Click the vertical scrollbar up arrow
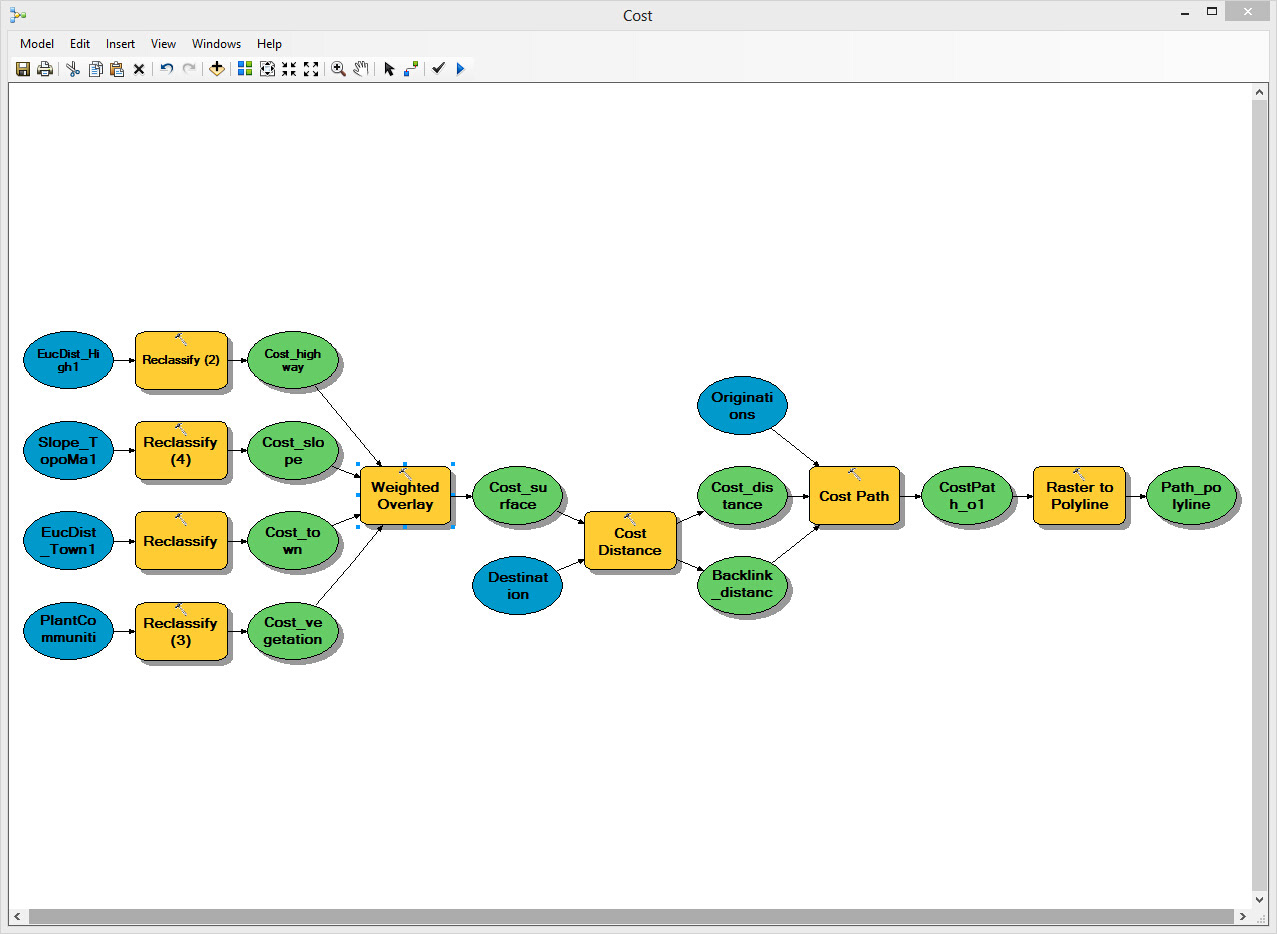 click(x=1259, y=92)
